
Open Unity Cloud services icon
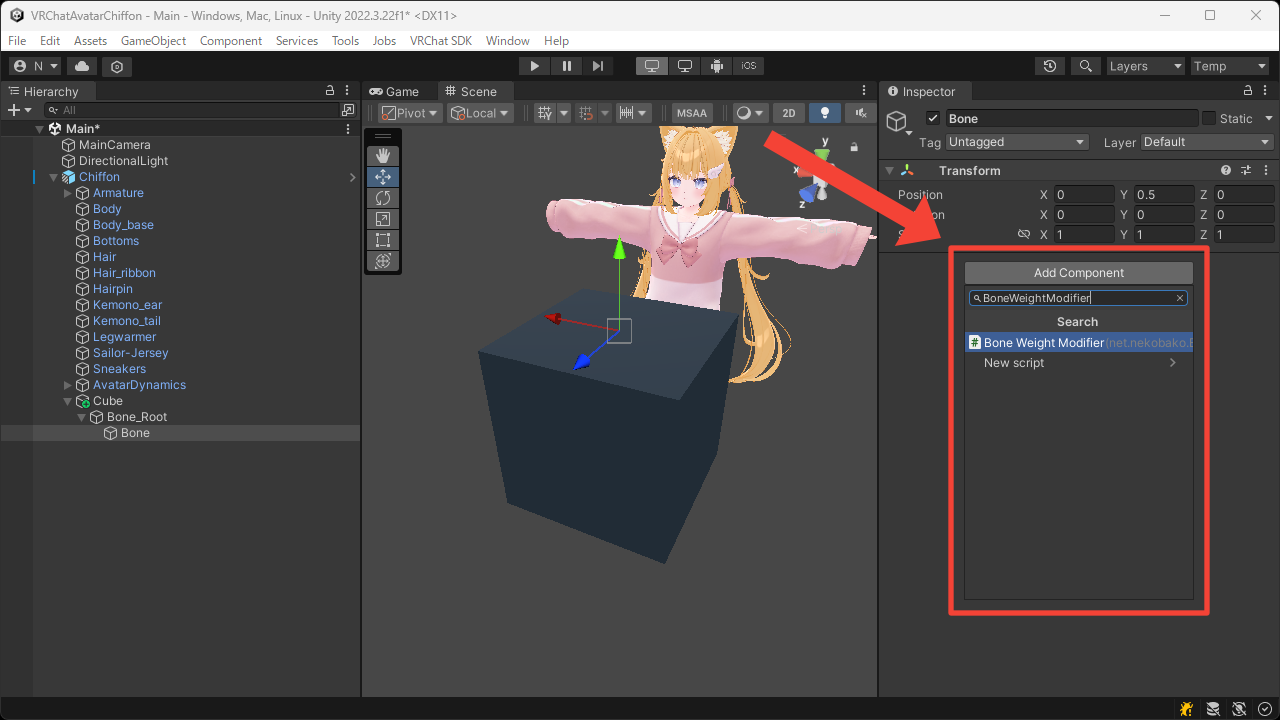click(x=81, y=66)
